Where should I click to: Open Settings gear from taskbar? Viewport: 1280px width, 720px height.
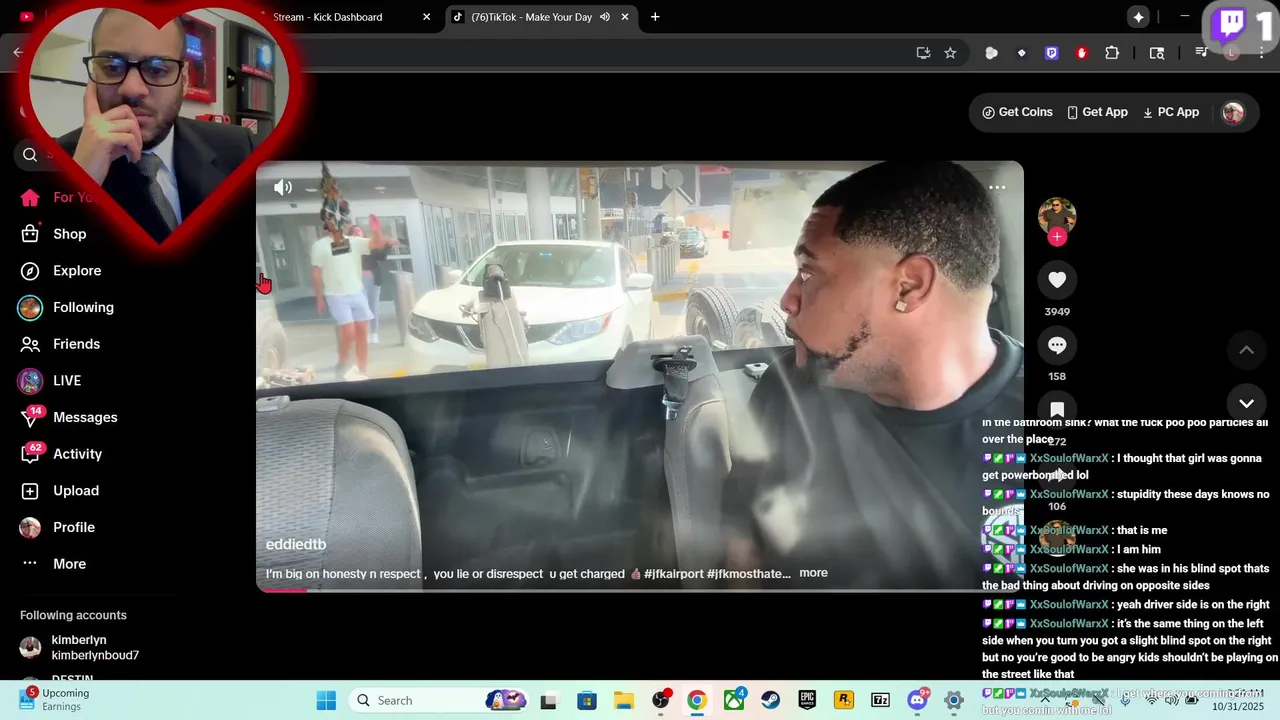pos(954,700)
